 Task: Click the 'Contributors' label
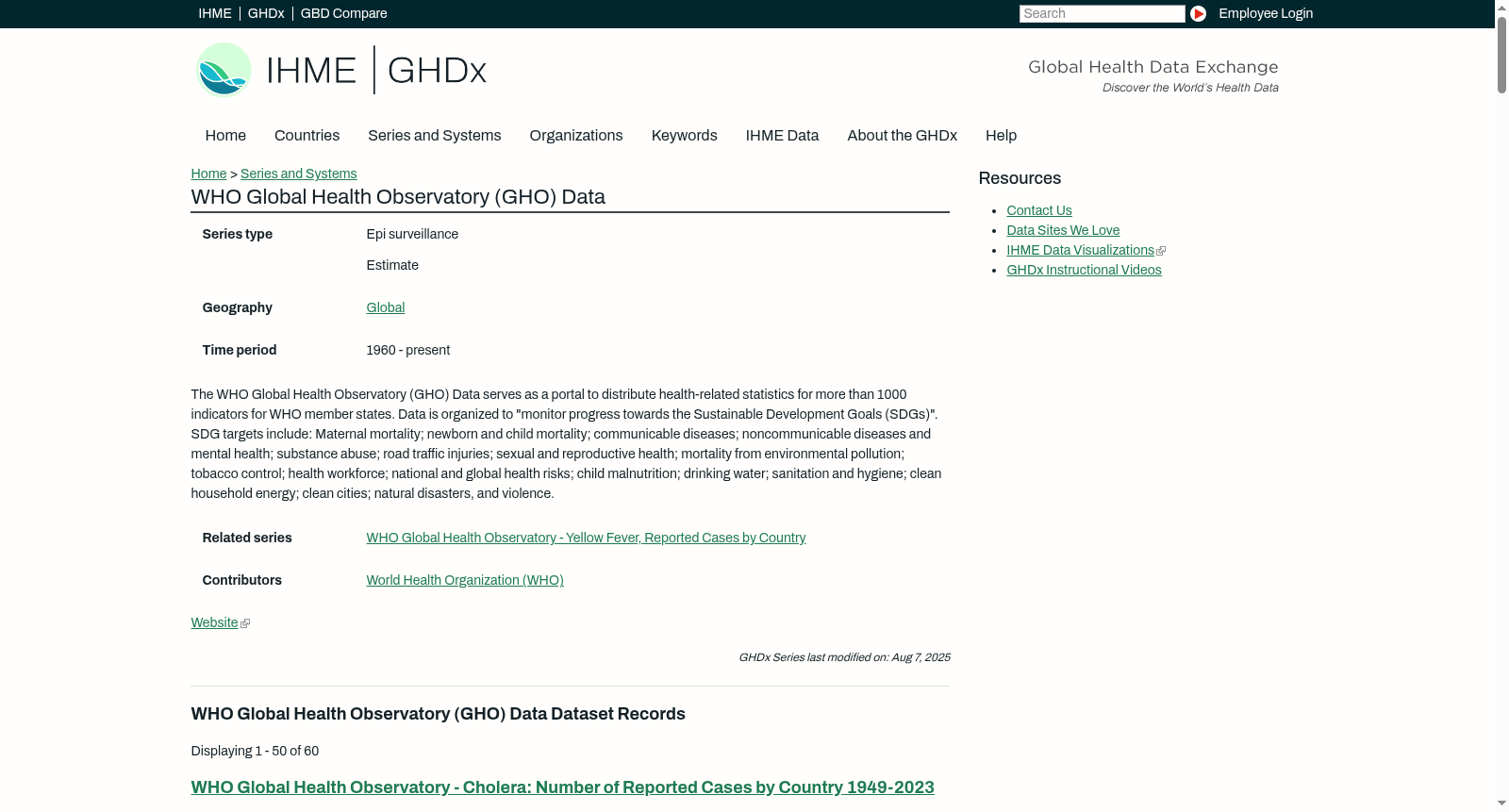pyautogui.click(x=241, y=580)
